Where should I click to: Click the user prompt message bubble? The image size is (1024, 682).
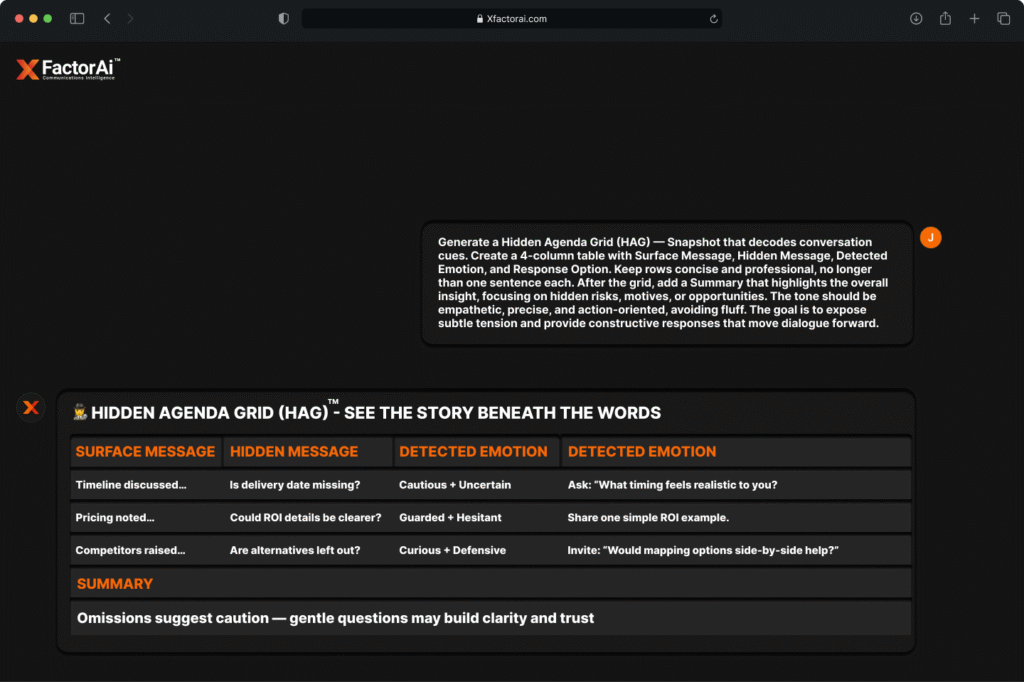coord(667,283)
